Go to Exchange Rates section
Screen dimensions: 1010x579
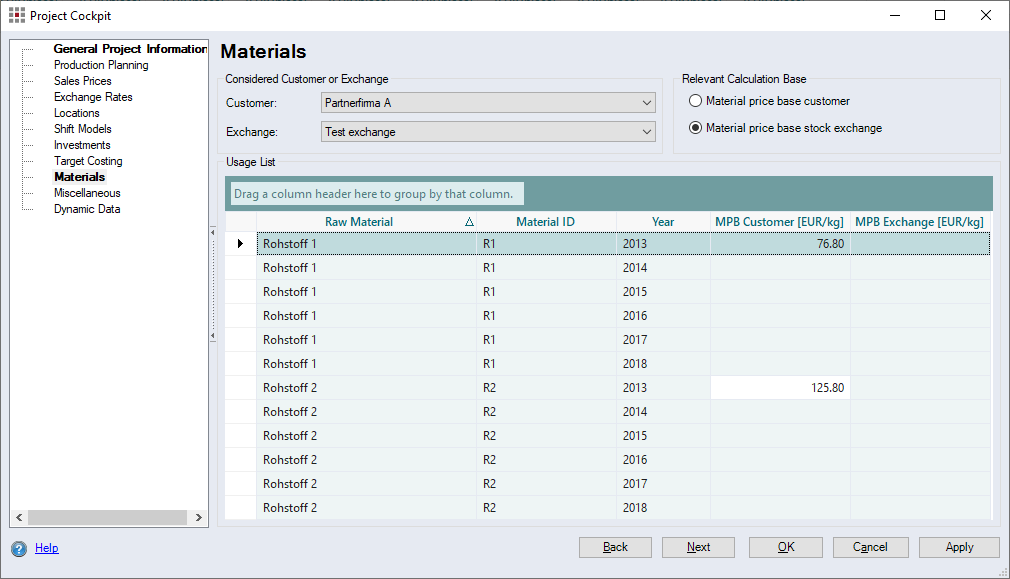click(x=93, y=97)
